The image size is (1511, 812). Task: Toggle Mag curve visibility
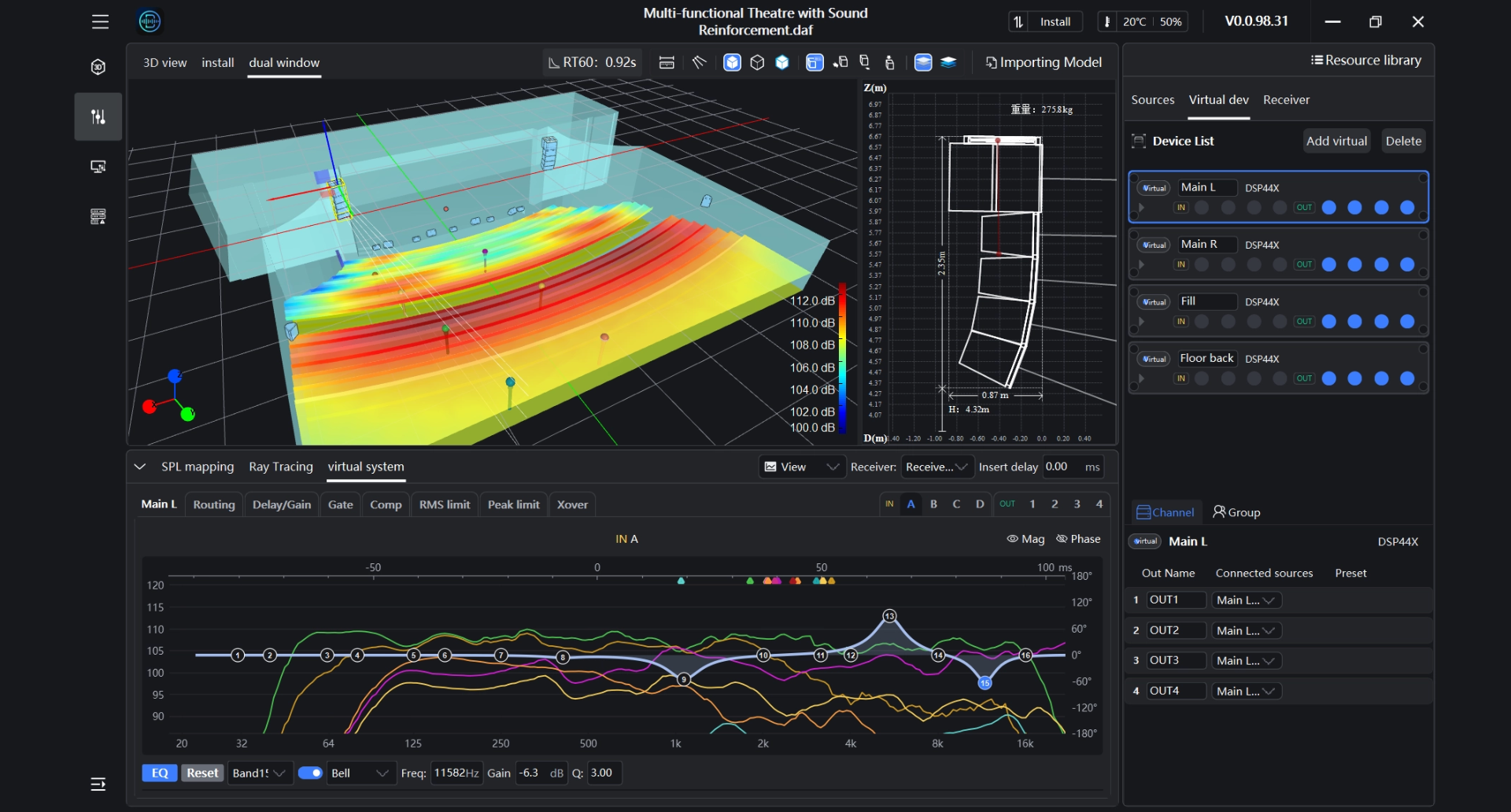(1025, 539)
